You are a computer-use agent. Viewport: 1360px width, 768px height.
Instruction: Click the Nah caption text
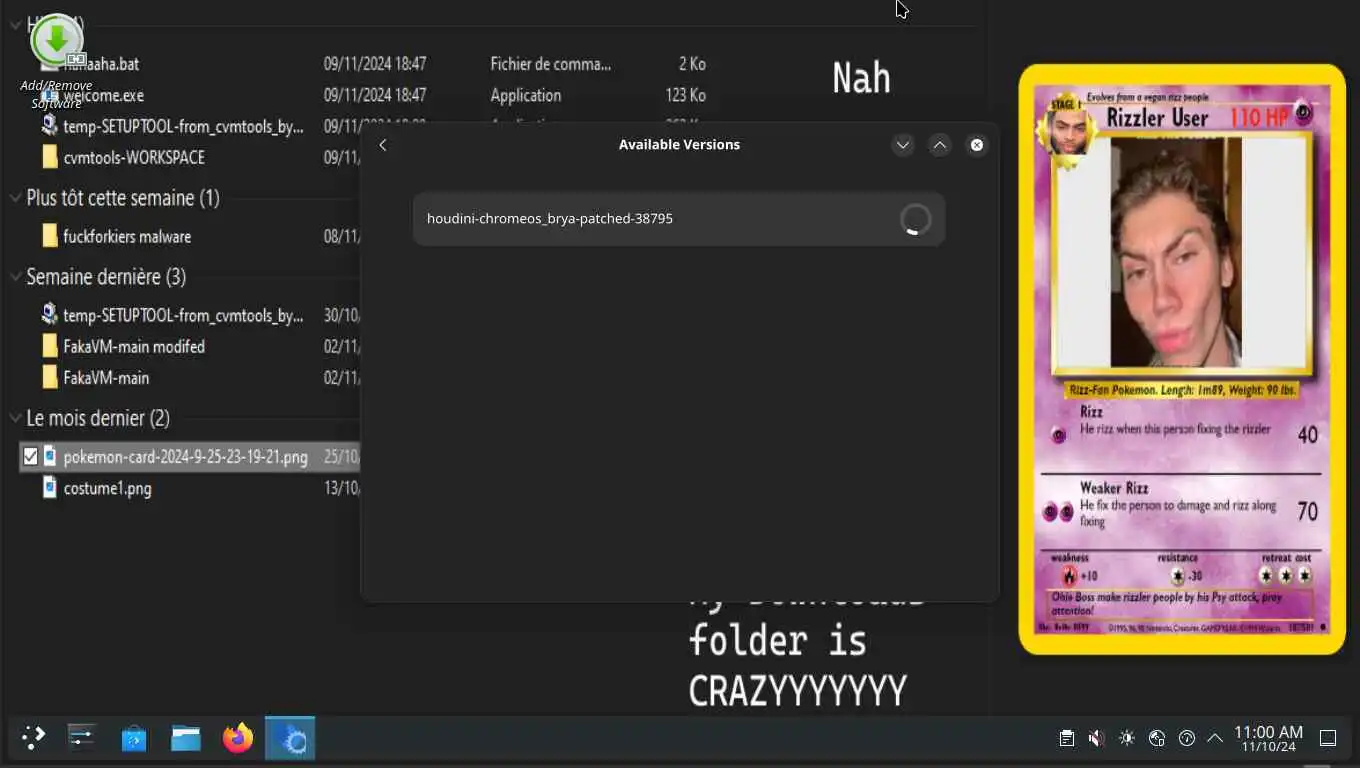pos(861,79)
